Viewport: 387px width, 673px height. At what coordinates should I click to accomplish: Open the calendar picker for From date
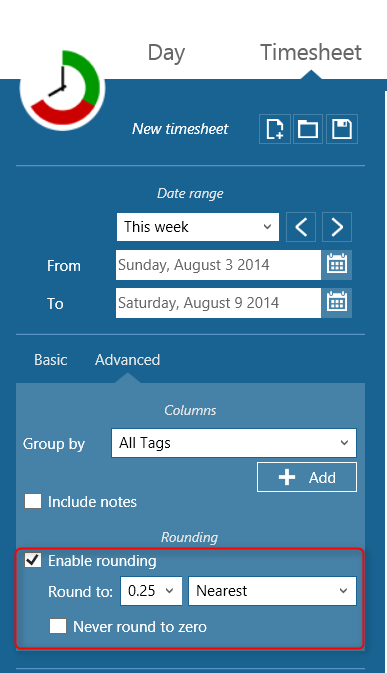337,265
